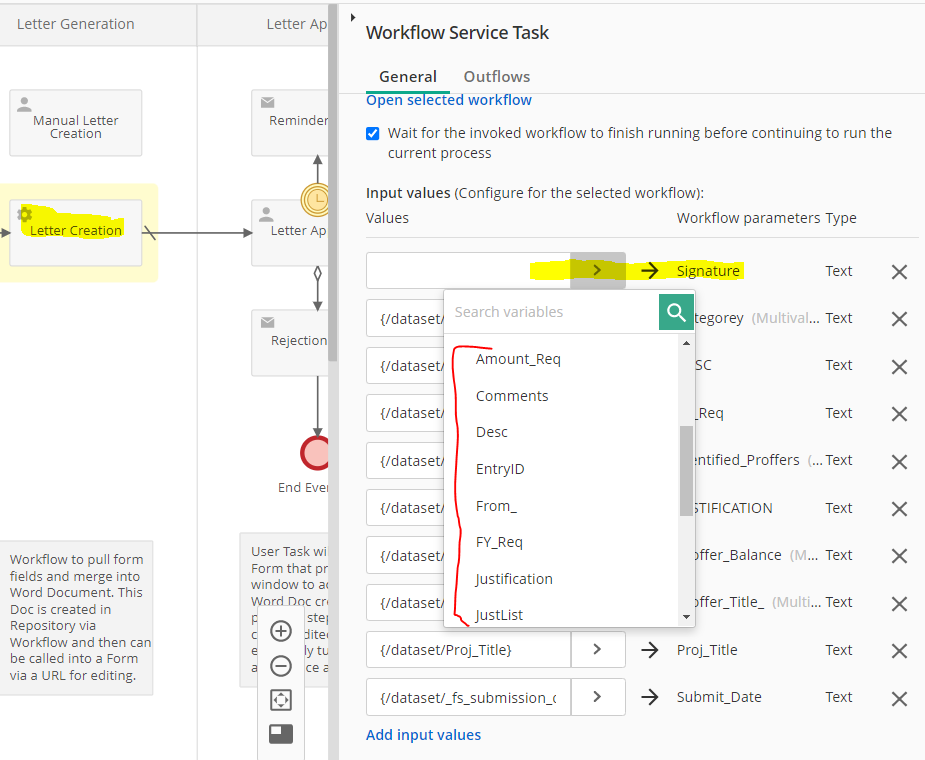Delete the Proj_Title input value row
Viewport: 925px width, 760px height.
(899, 651)
